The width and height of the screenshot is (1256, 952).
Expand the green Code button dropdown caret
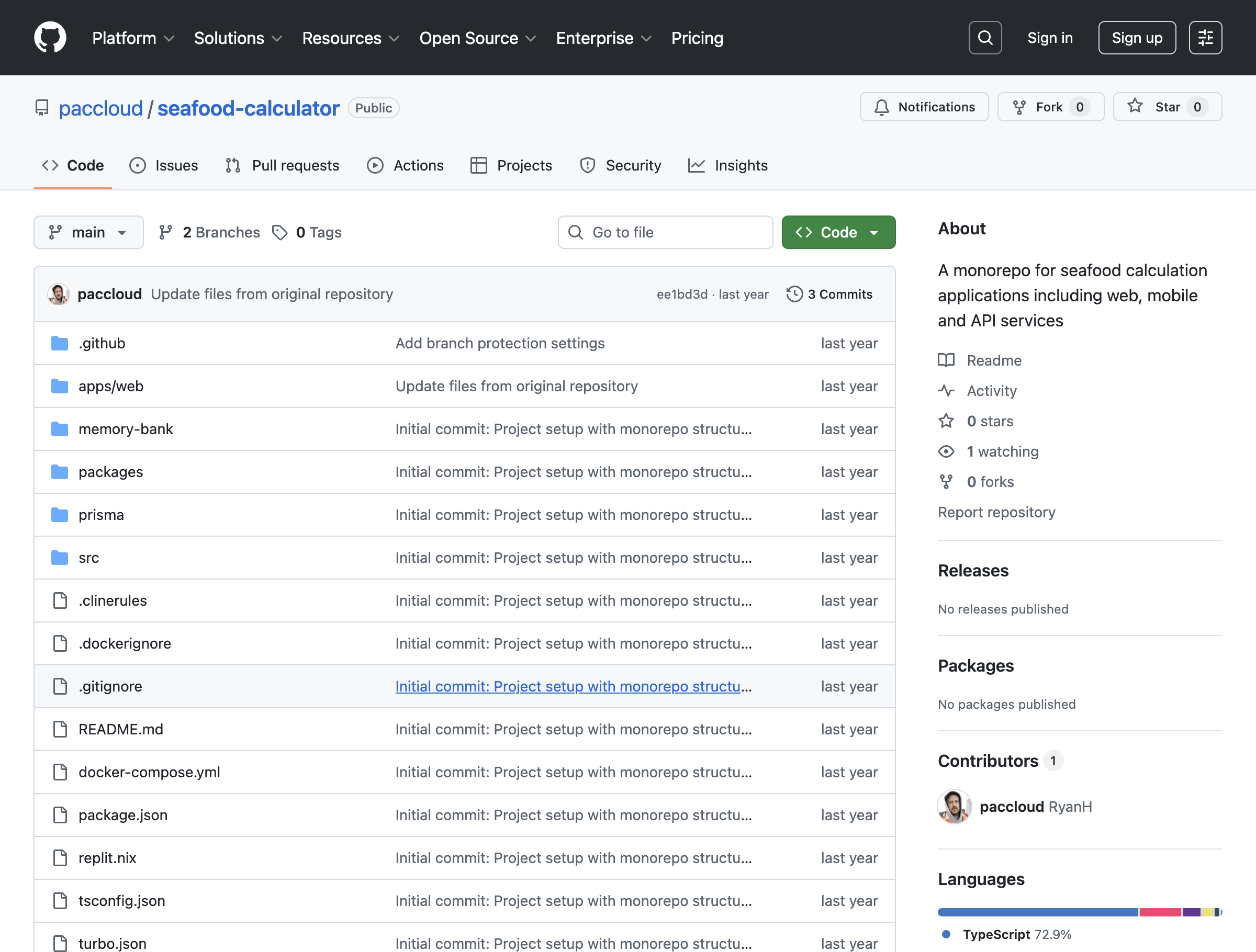pyautogui.click(x=874, y=232)
